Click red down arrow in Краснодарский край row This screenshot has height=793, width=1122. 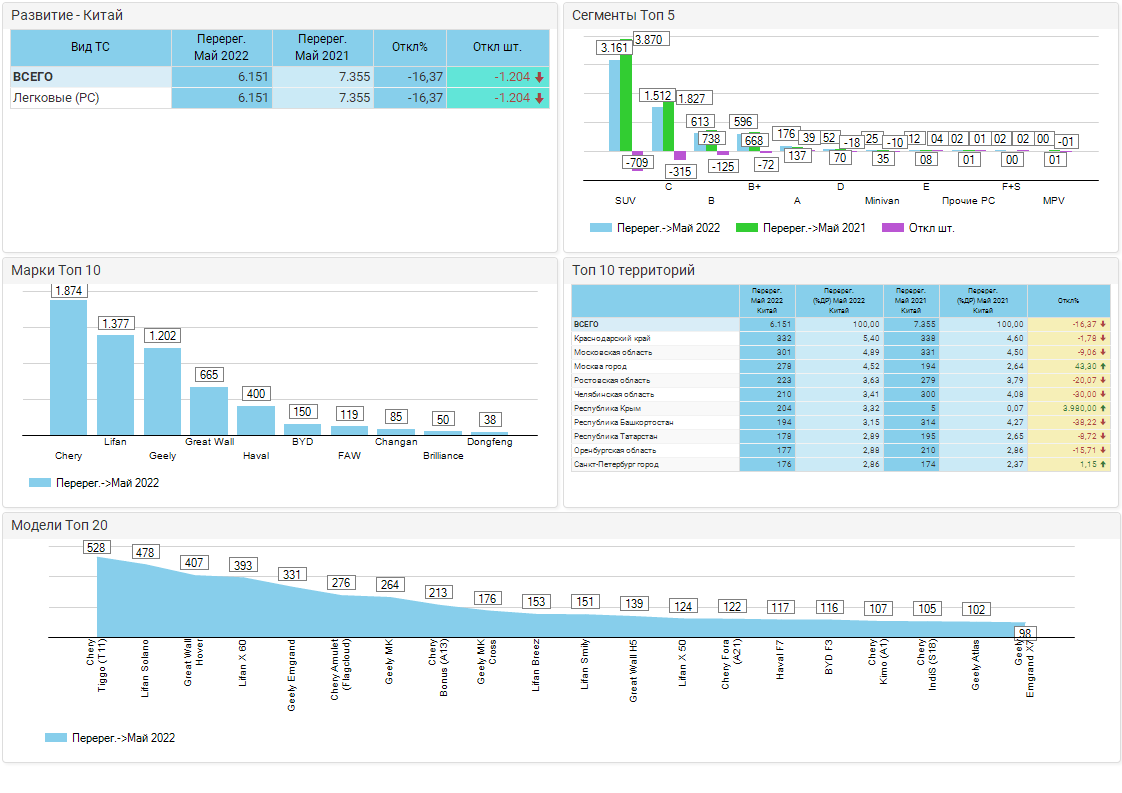[x=1103, y=338]
